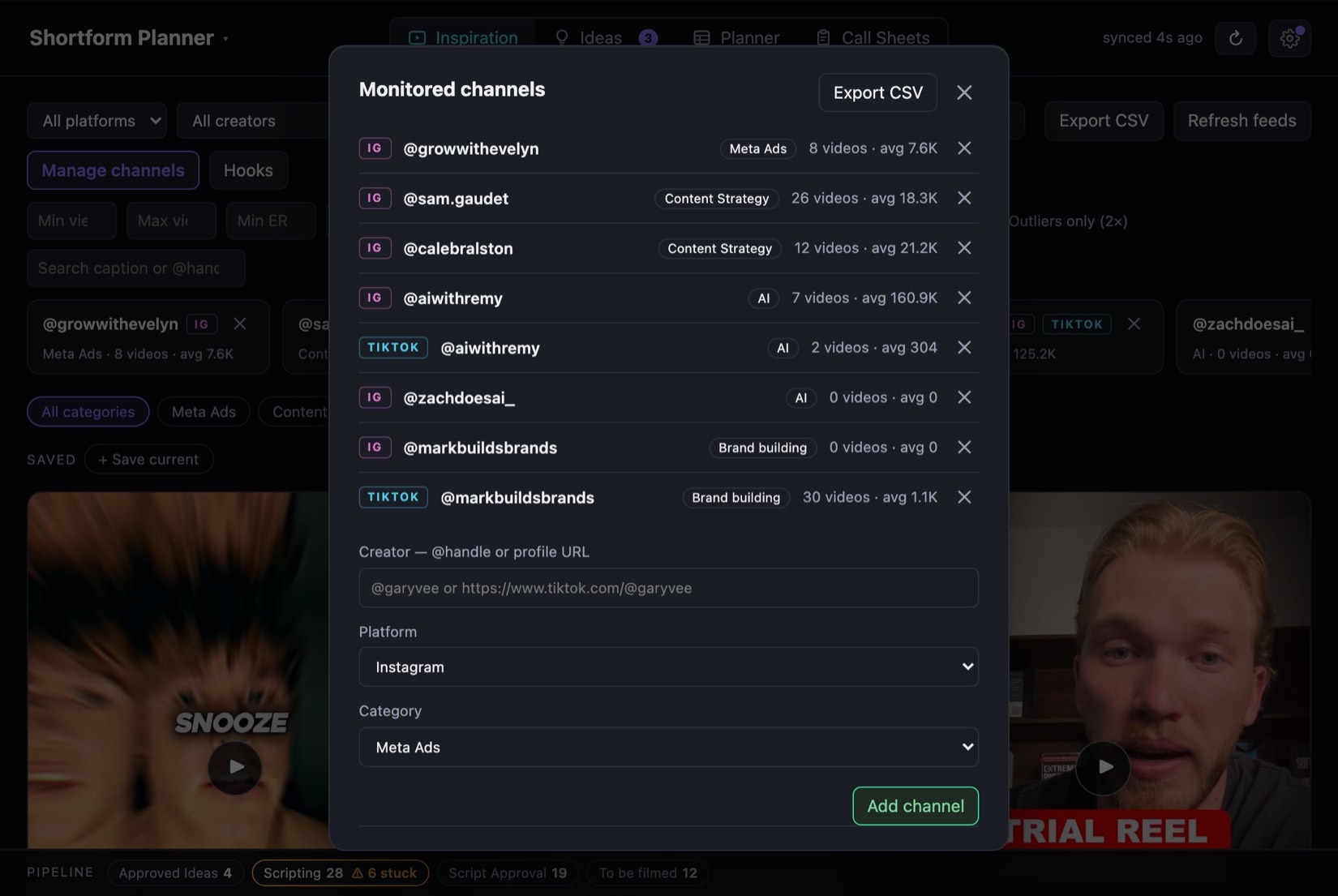This screenshot has width=1338, height=896.
Task: Focus the Creator handle or URL field
Action: [x=668, y=588]
